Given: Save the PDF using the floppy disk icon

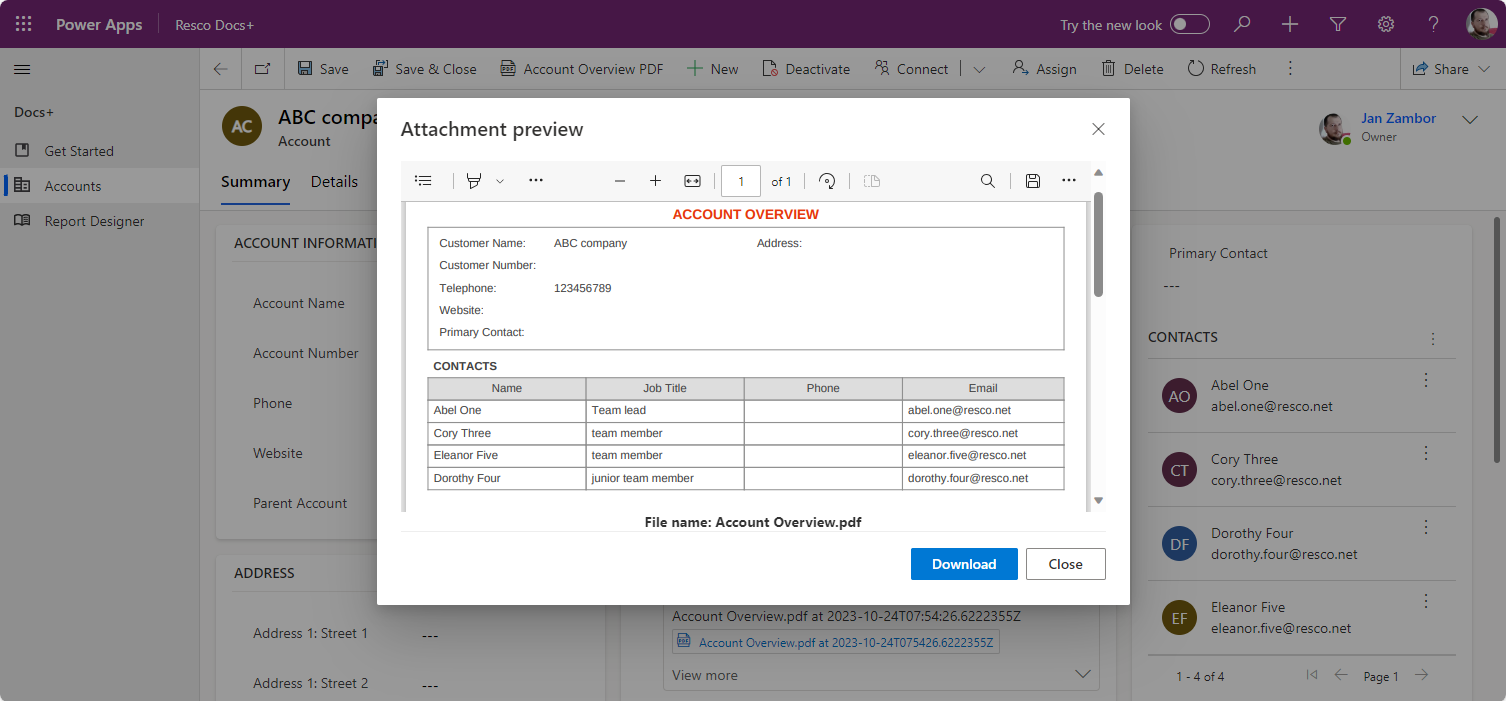Looking at the screenshot, I should point(1033,181).
